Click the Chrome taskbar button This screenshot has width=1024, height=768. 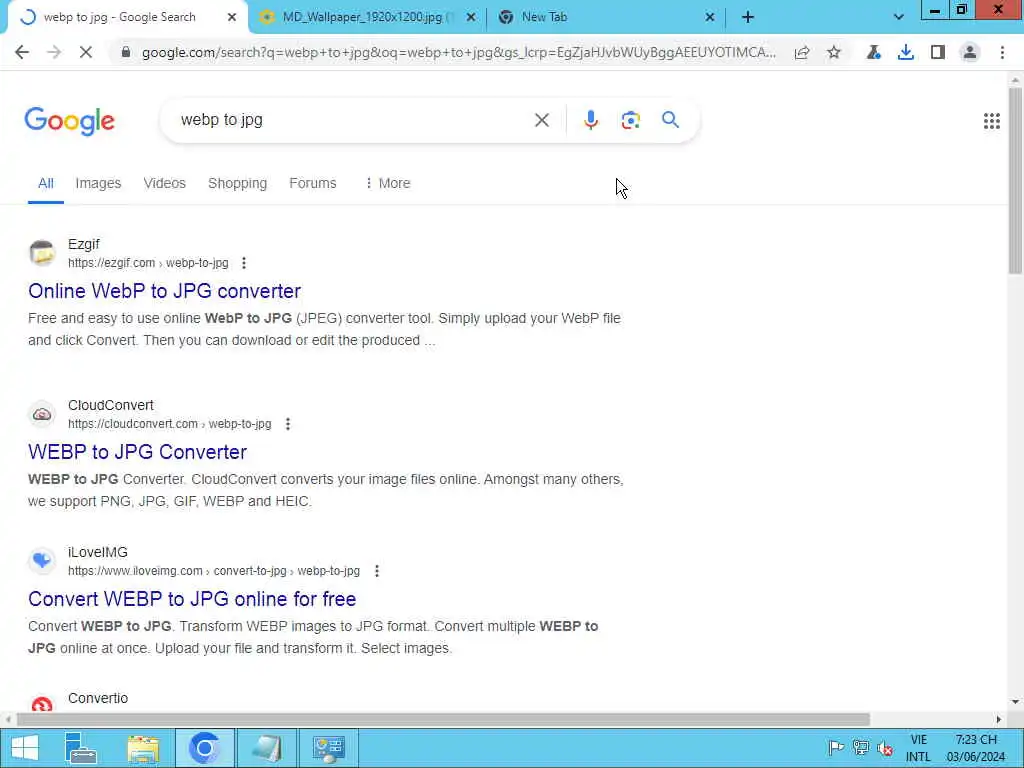click(x=204, y=748)
